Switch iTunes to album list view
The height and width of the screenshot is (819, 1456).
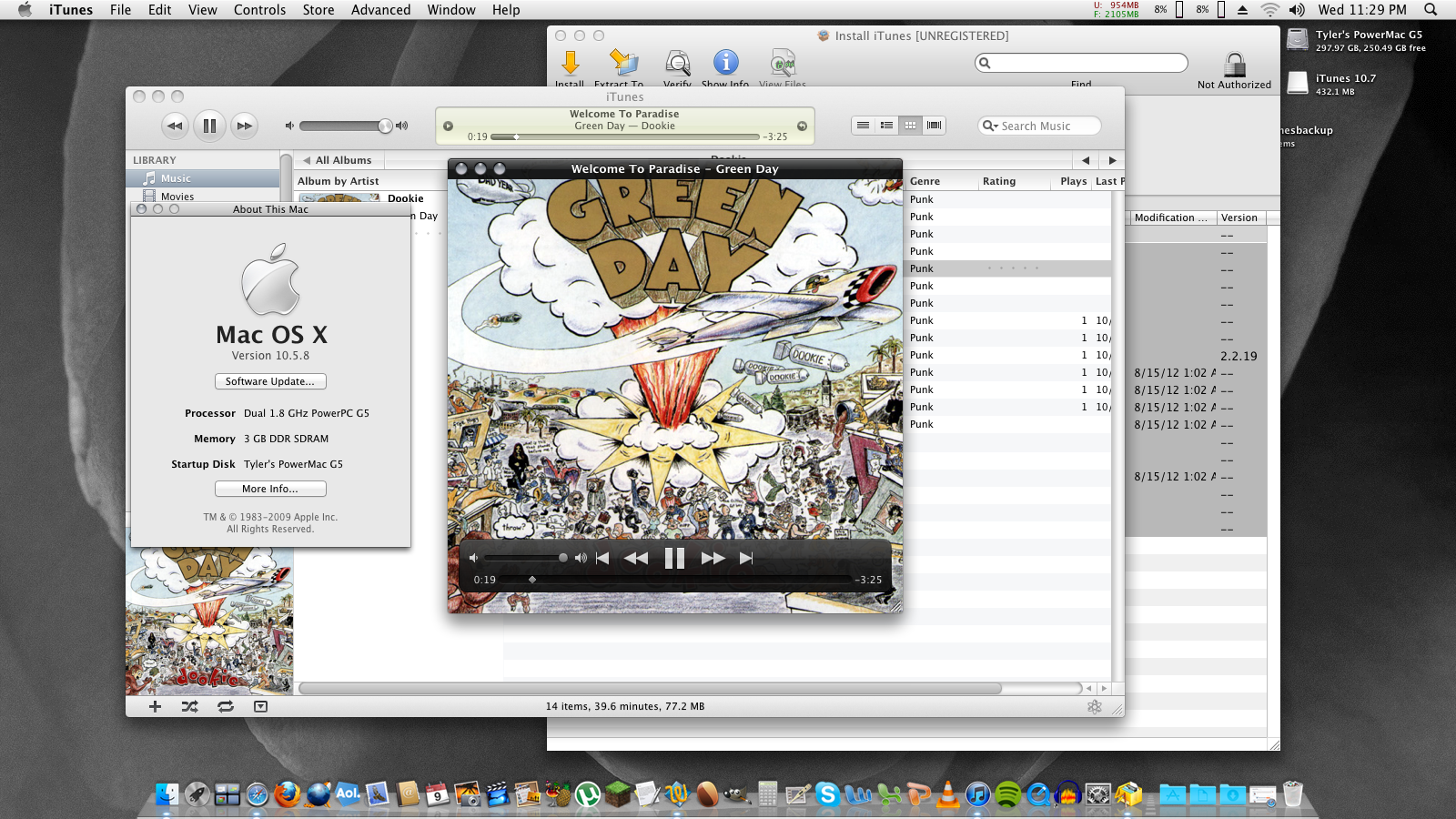point(886,126)
